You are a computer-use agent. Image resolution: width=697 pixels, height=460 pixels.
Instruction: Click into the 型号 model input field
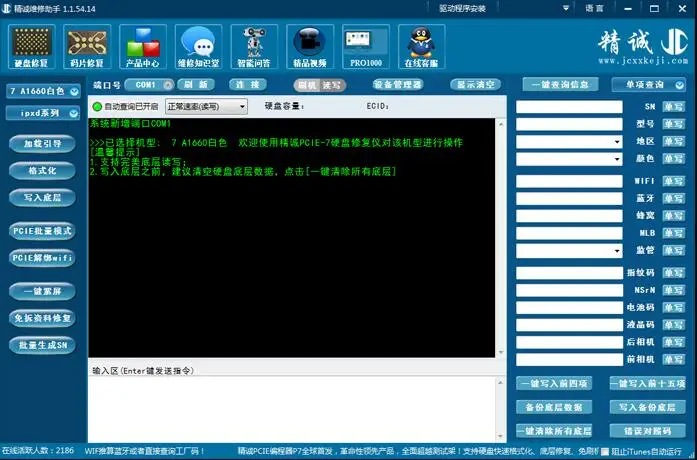569,124
